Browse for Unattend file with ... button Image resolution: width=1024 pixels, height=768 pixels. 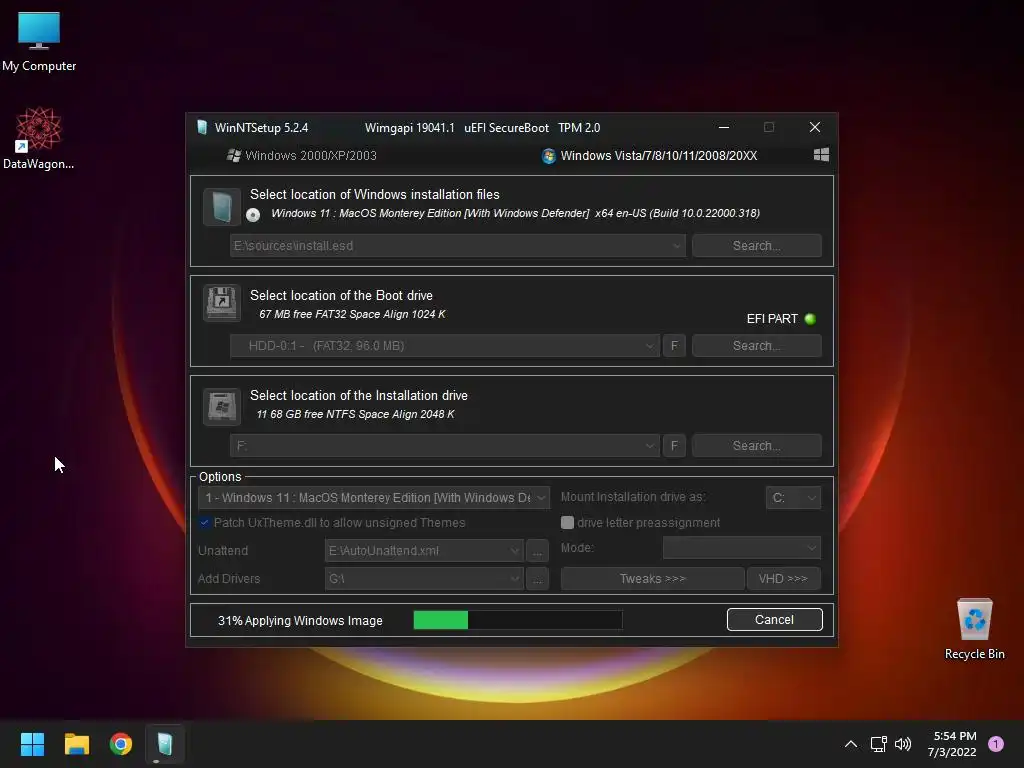point(537,551)
